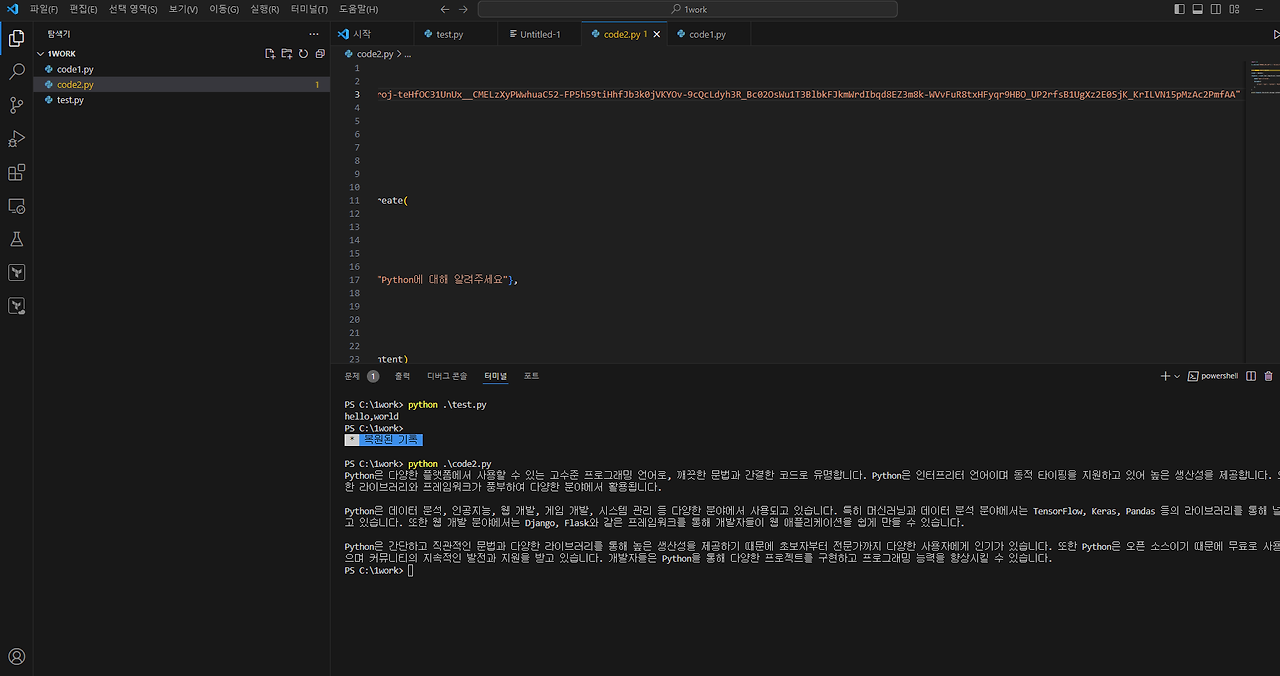
Task: Click the terminal prompt input line
Action: pyautogui.click(x=411, y=571)
